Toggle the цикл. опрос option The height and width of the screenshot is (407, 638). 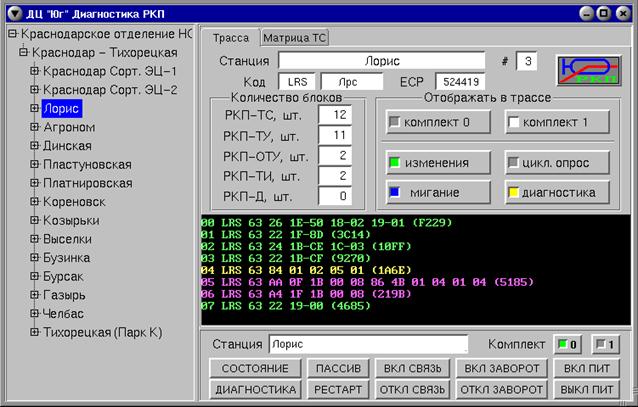(x=557, y=163)
